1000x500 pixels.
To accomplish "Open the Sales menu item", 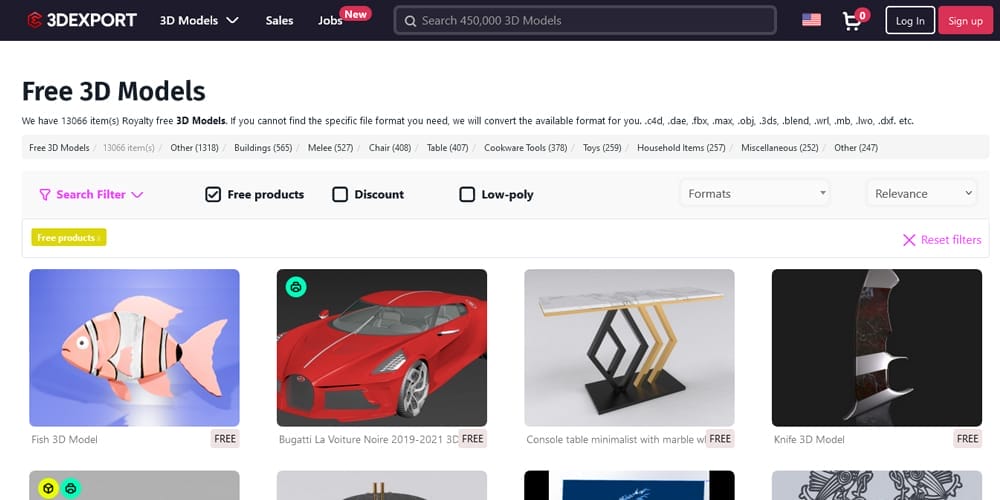I will (279, 20).
